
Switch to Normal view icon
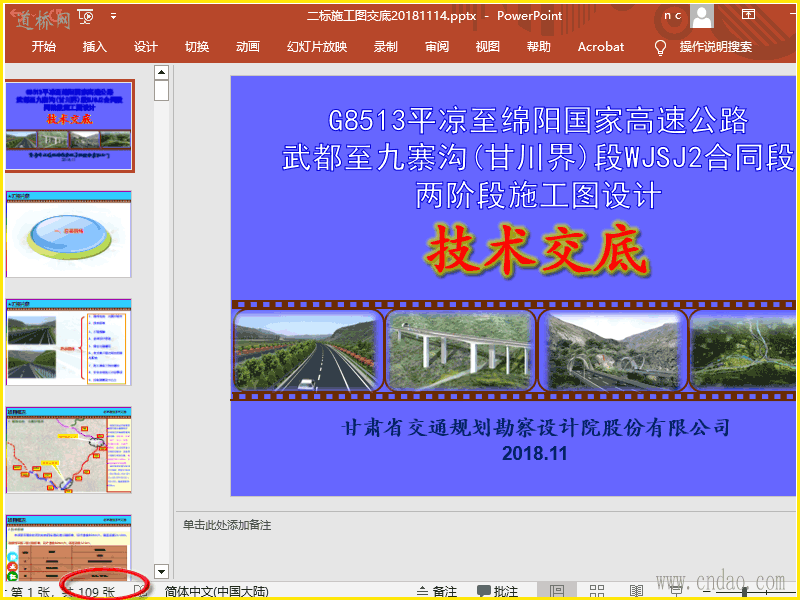coord(557,591)
